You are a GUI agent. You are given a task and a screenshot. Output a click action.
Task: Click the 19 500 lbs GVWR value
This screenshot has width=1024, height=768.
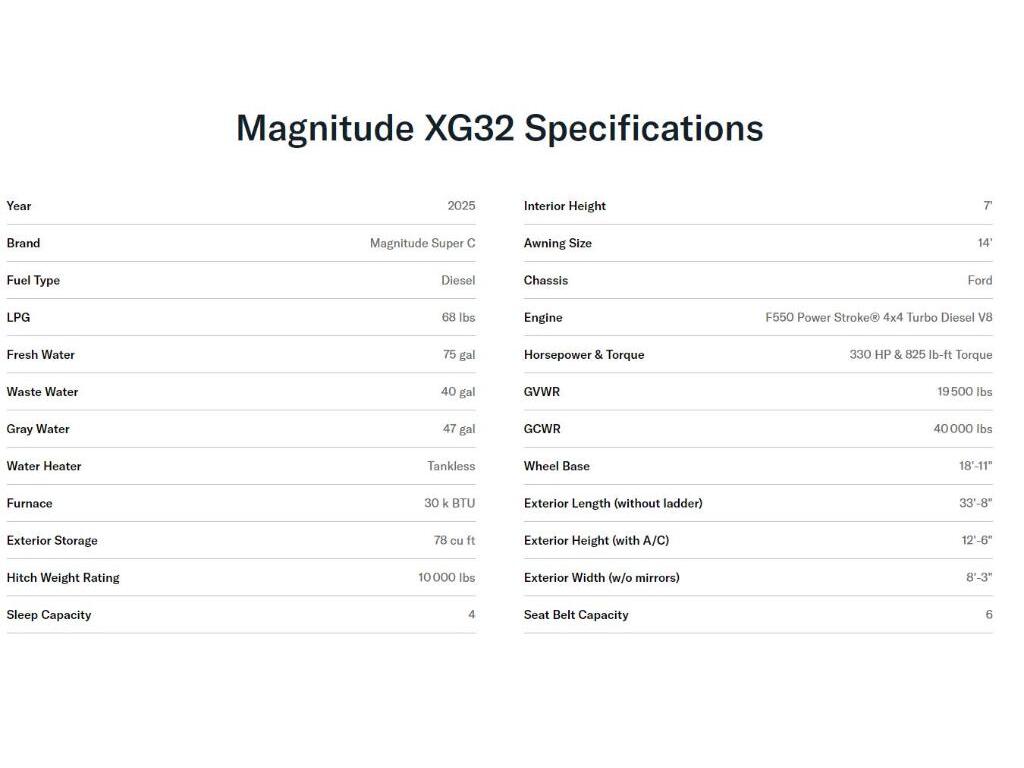[964, 392]
